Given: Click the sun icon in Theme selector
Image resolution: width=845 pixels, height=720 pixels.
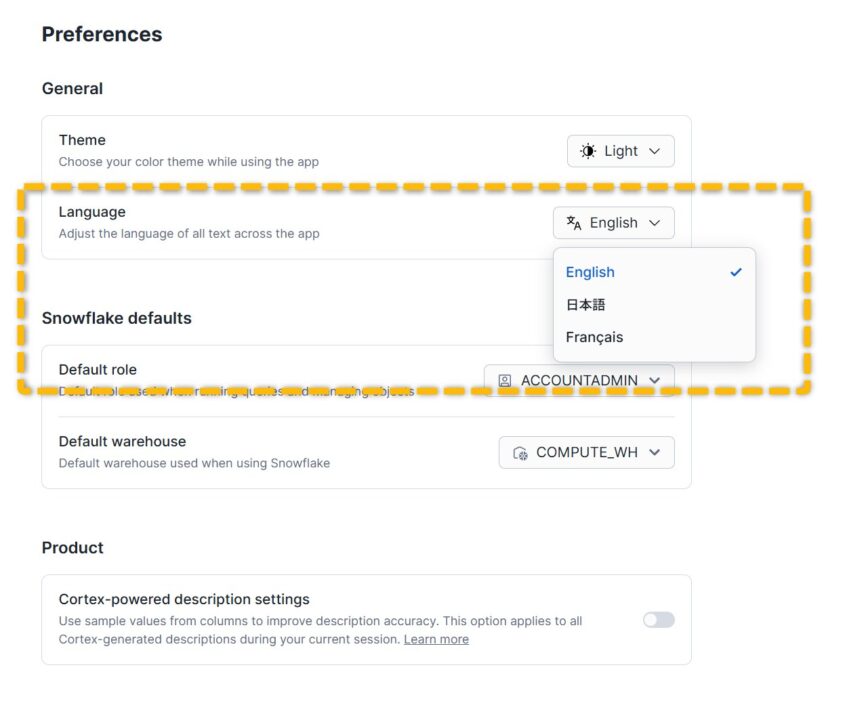Looking at the screenshot, I should click(588, 151).
